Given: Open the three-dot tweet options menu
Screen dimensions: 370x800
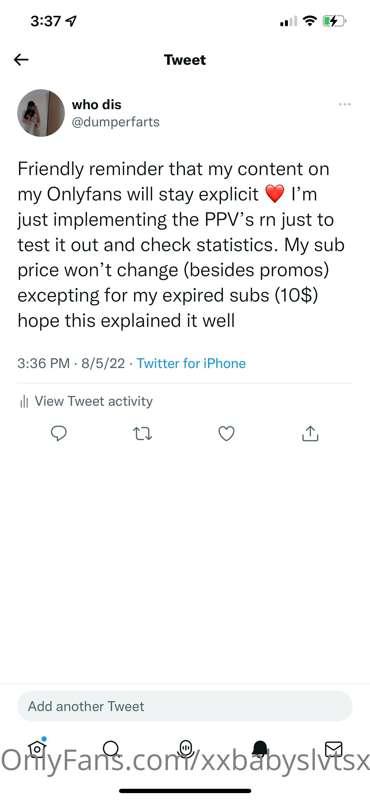Looking at the screenshot, I should [344, 104].
